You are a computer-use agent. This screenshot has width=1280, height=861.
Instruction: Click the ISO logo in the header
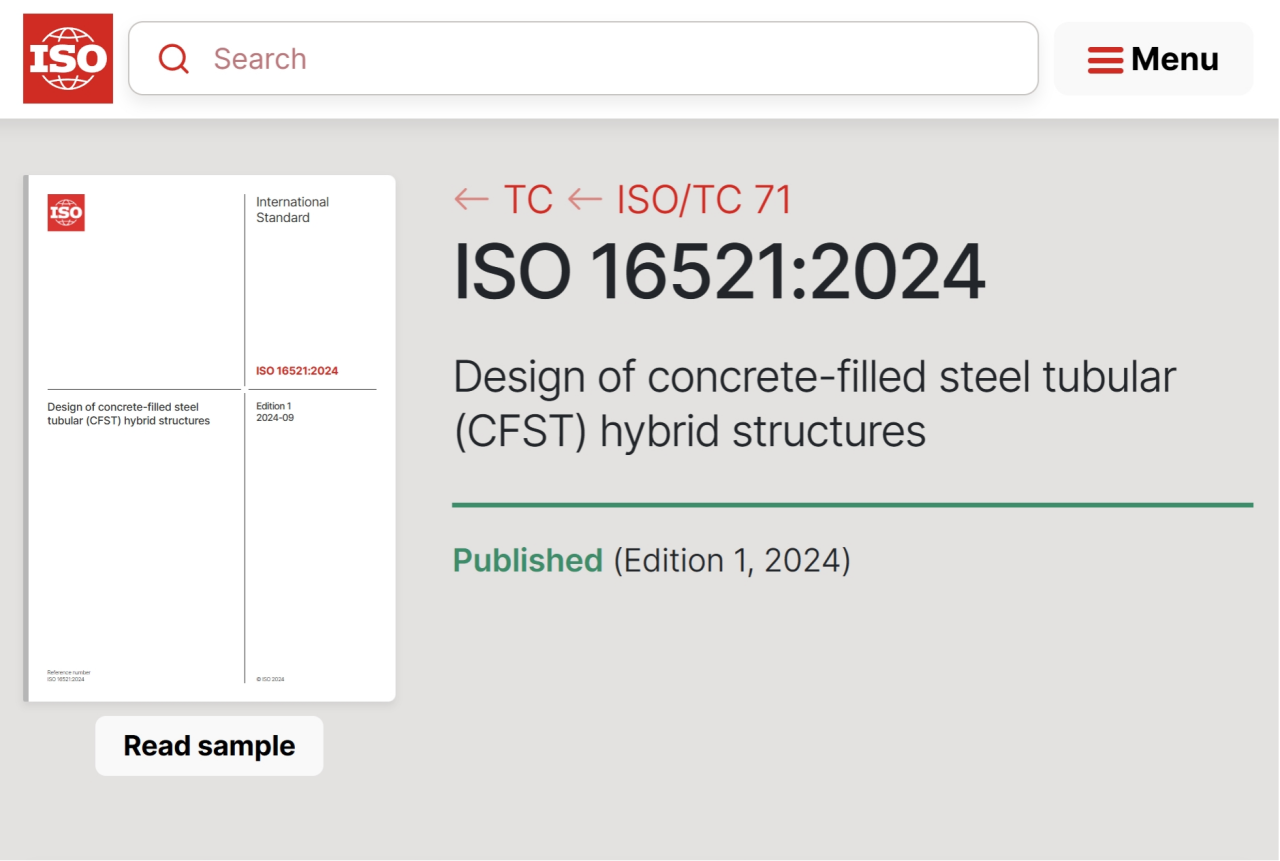68,59
